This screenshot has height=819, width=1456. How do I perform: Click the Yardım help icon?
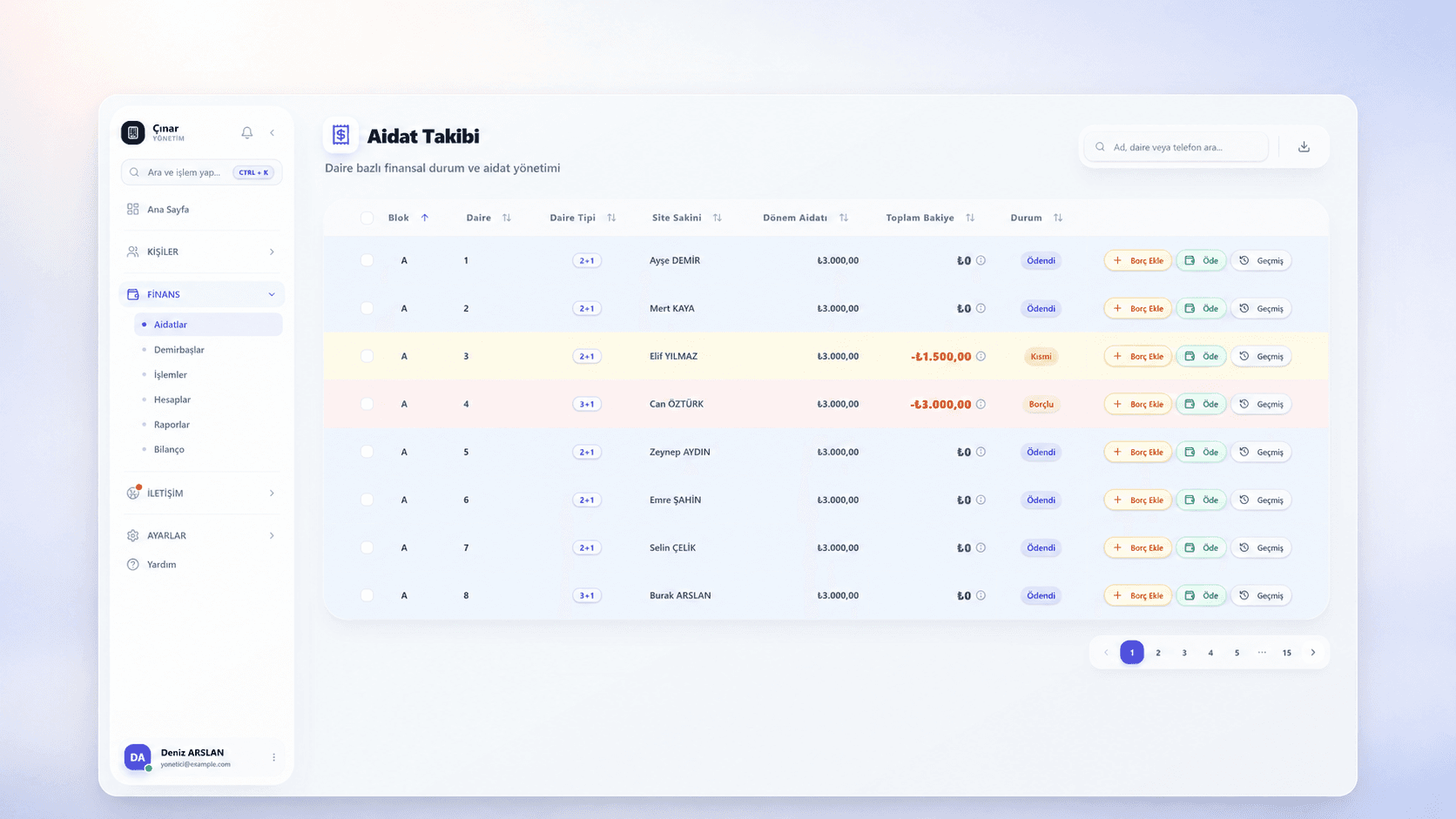click(x=133, y=564)
